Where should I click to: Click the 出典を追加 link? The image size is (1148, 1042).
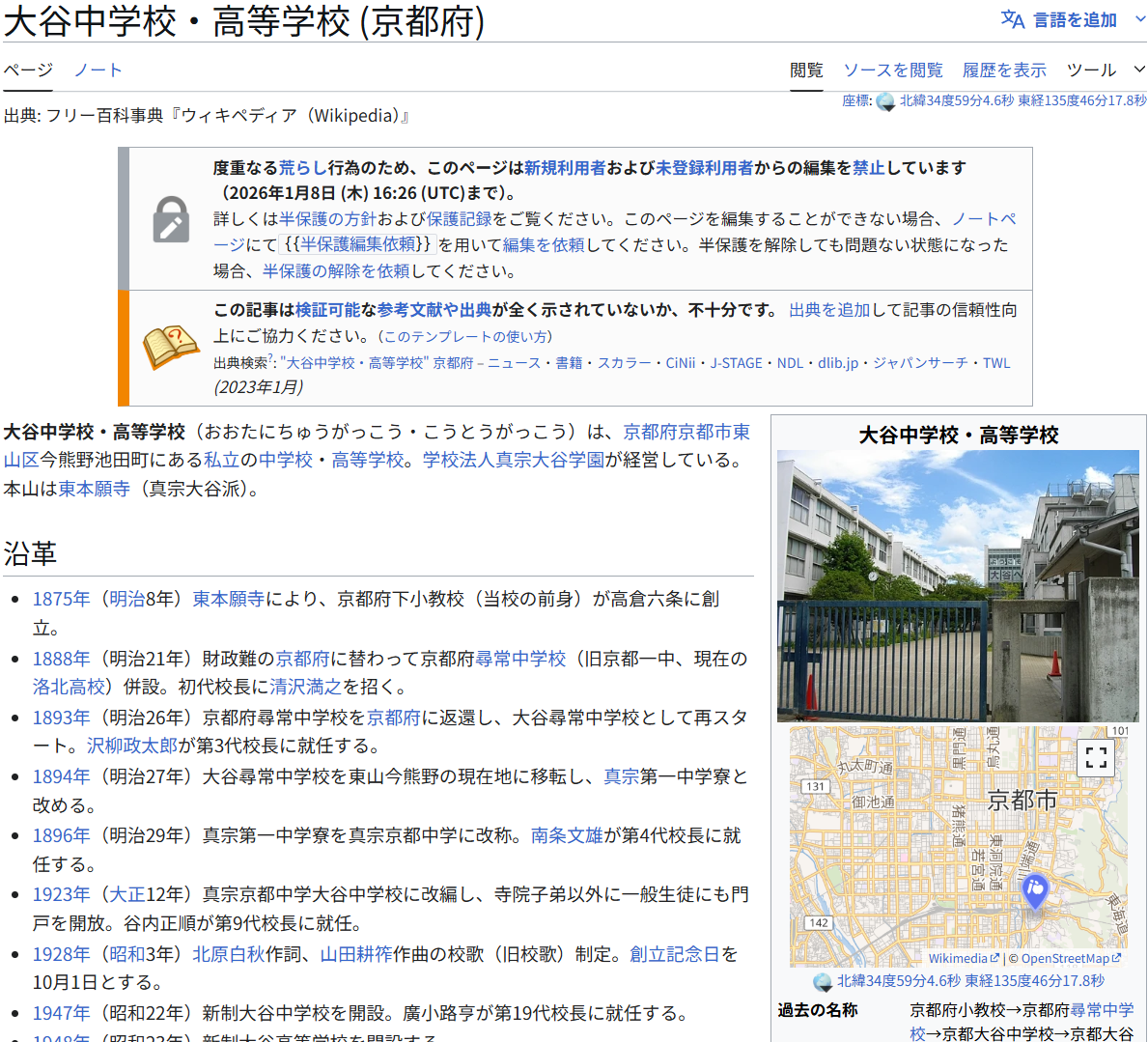pyautogui.click(x=828, y=310)
